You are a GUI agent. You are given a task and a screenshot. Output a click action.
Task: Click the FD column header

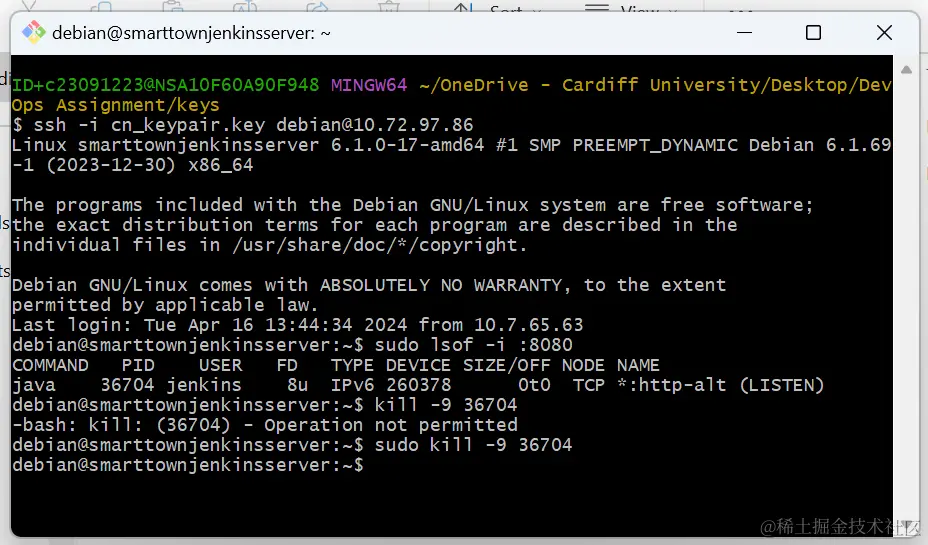(287, 365)
